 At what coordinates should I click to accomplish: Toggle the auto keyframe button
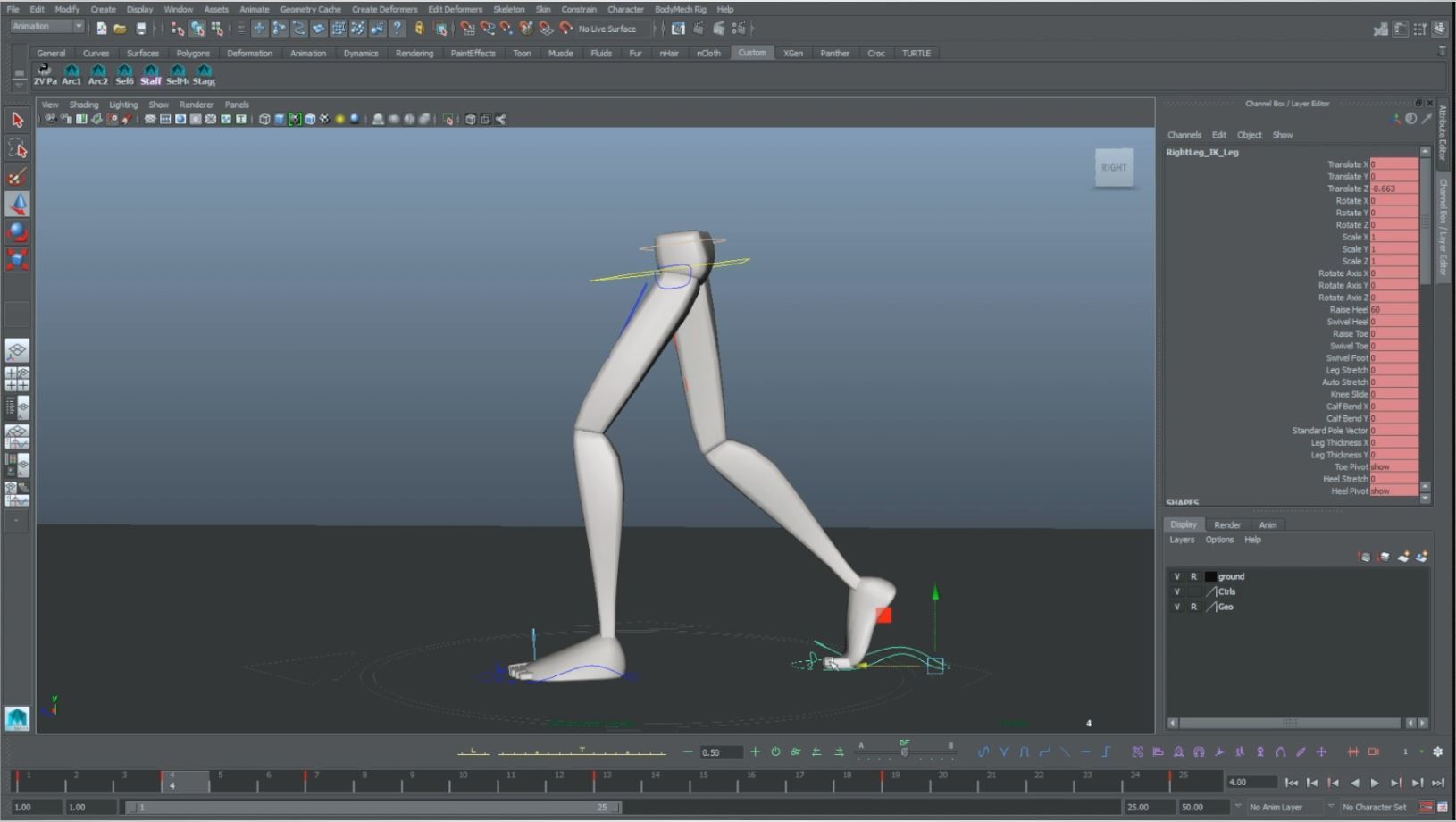[1427, 807]
